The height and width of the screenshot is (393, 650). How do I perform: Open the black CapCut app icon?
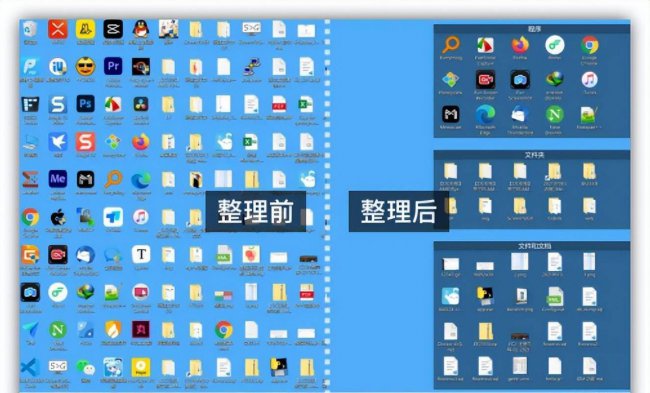pos(113,30)
